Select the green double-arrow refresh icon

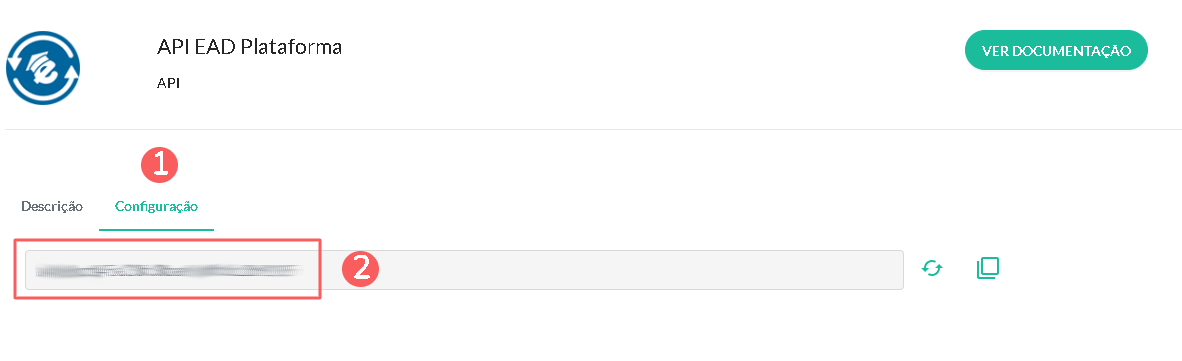(932, 268)
